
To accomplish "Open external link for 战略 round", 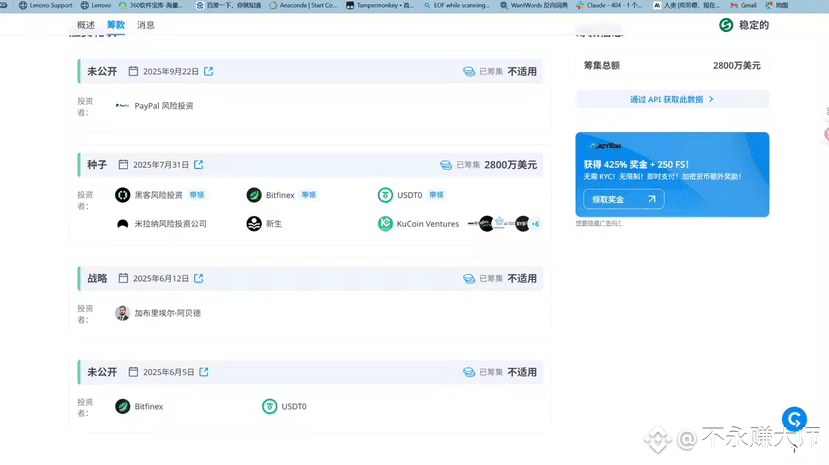I will pos(199,278).
